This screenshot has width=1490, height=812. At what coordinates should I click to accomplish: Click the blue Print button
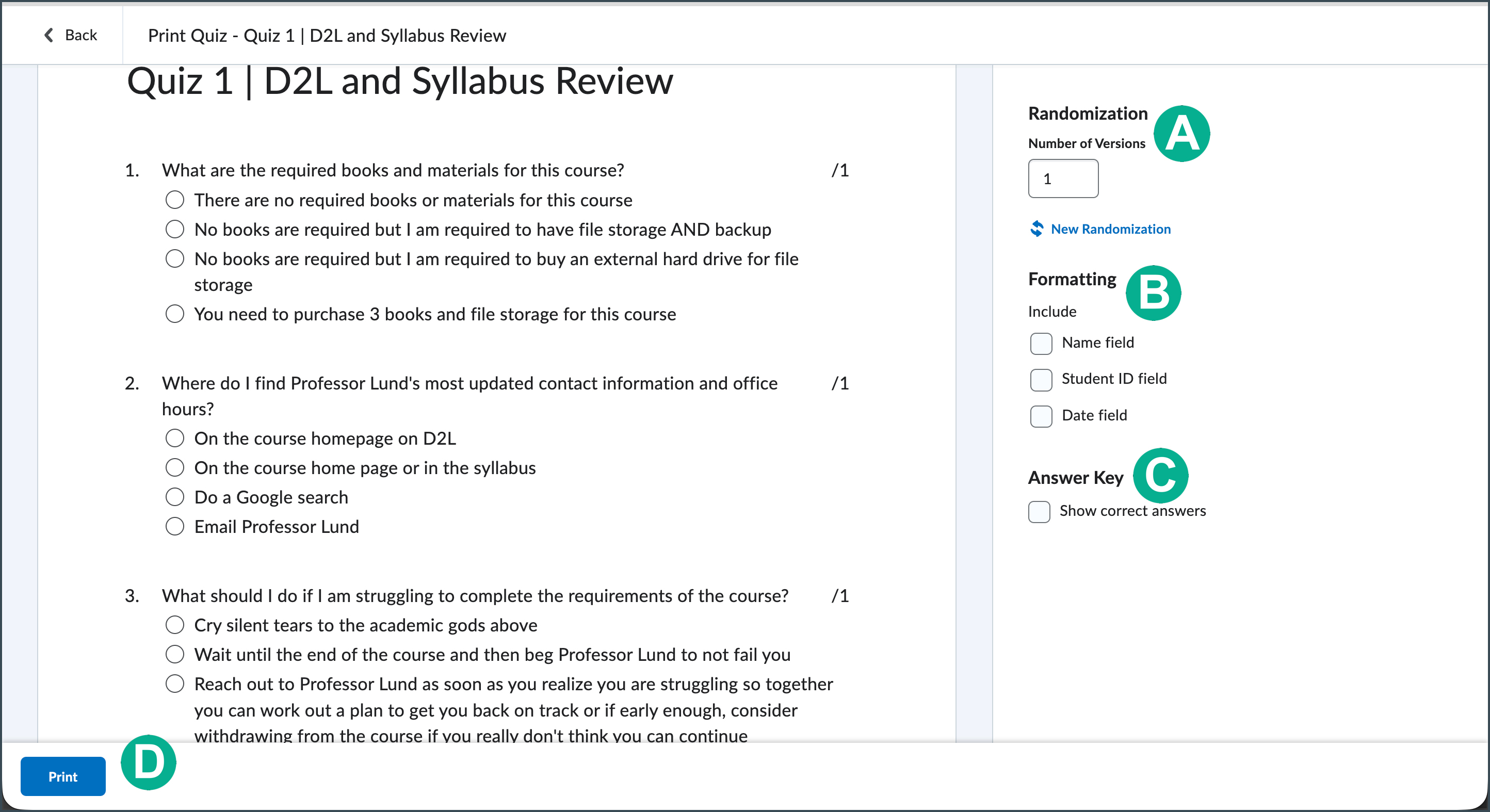click(x=63, y=776)
